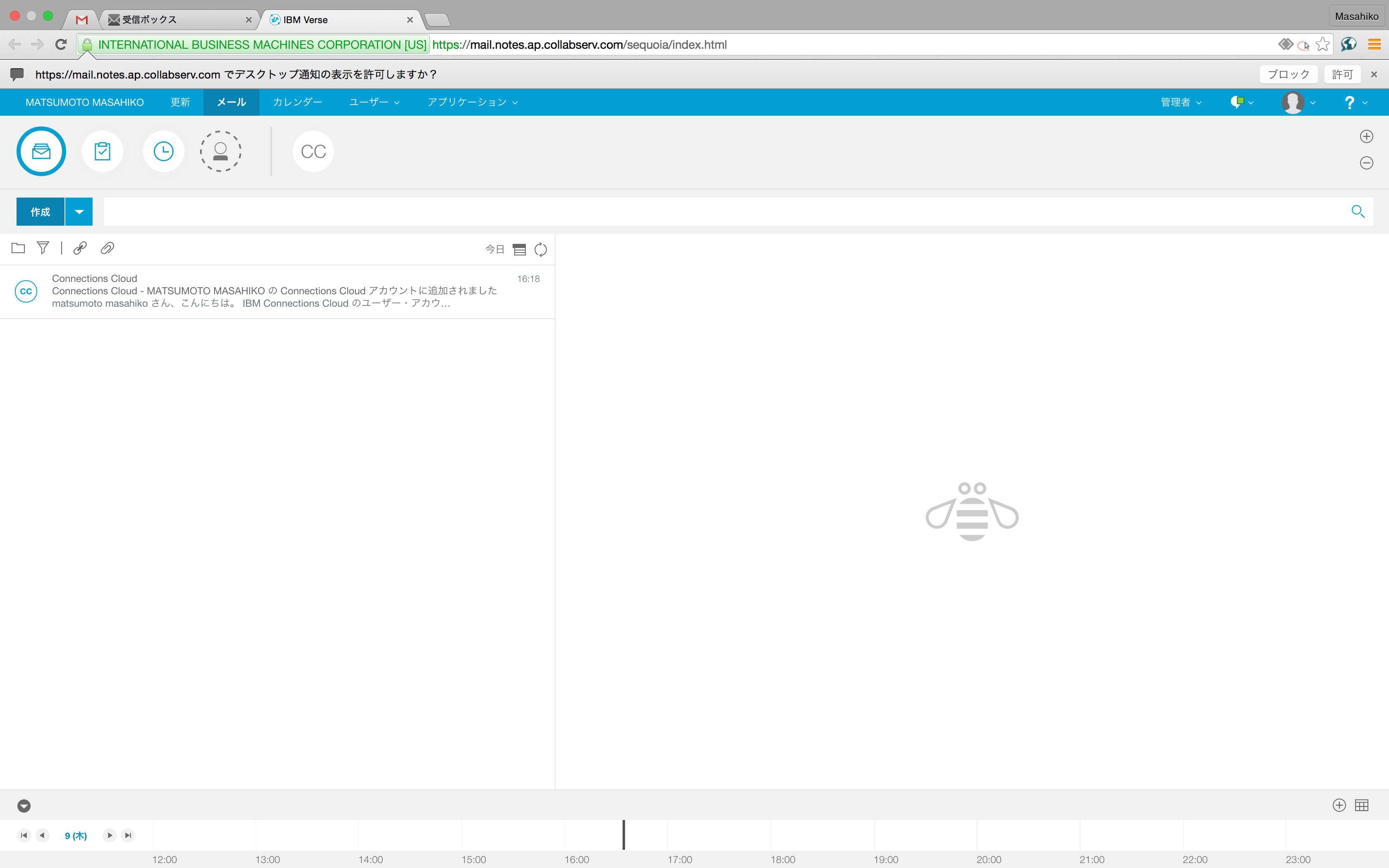Jump to last day in calendar bar

coord(128,835)
